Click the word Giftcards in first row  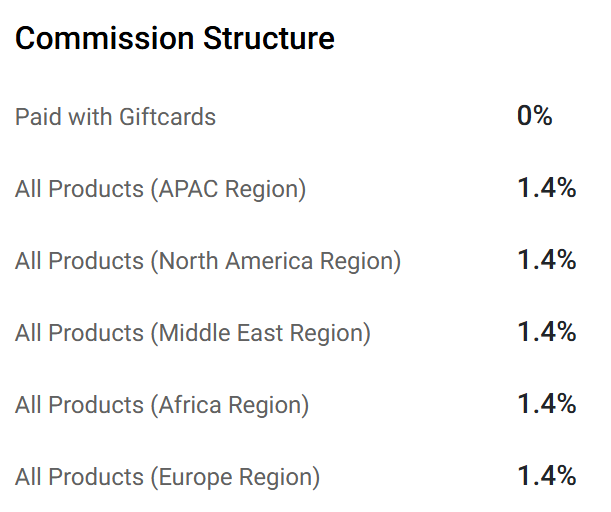pos(167,117)
